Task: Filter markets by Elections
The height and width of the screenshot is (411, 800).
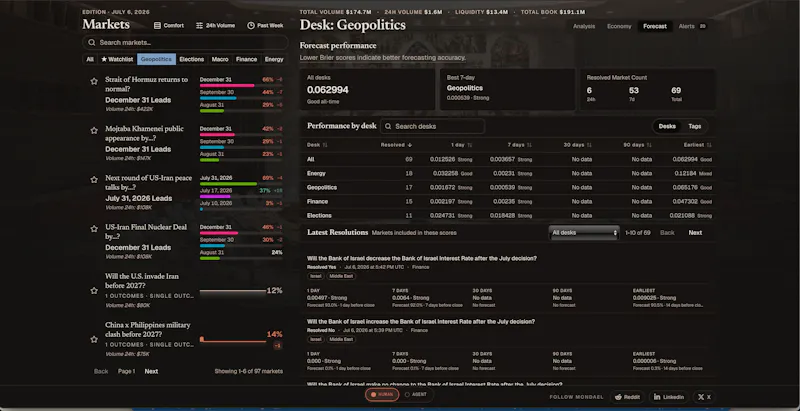Action: click(192, 60)
